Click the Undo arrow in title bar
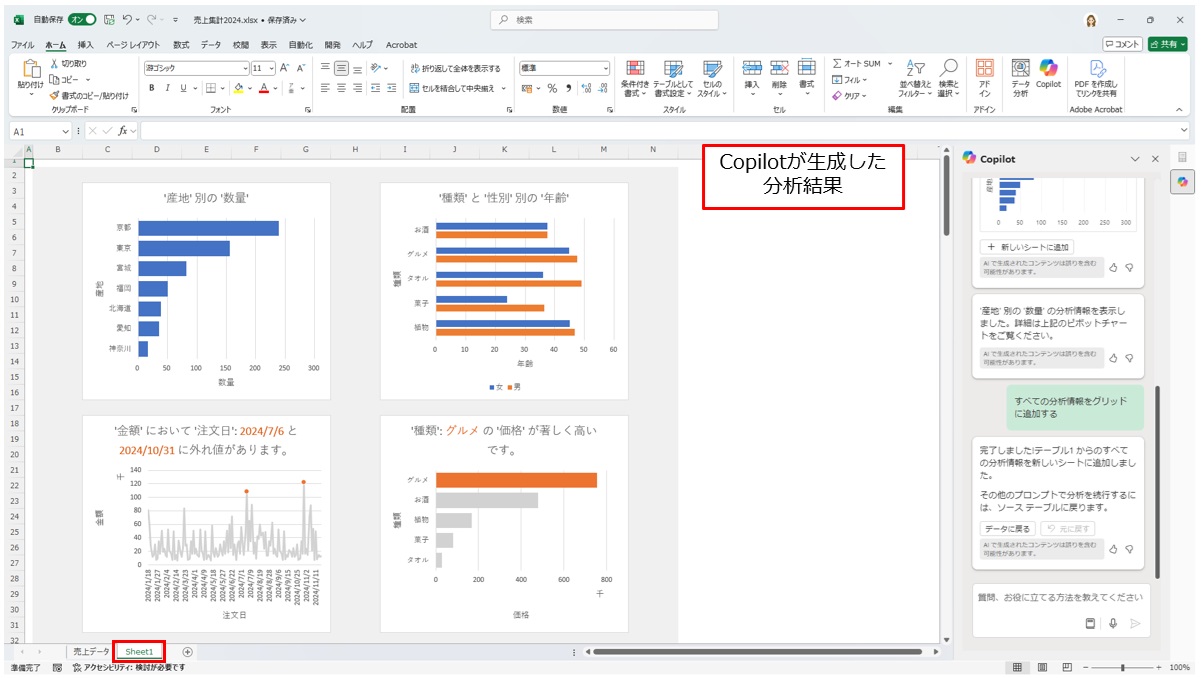Image resolution: width=1201 pixels, height=678 pixels. (127, 19)
